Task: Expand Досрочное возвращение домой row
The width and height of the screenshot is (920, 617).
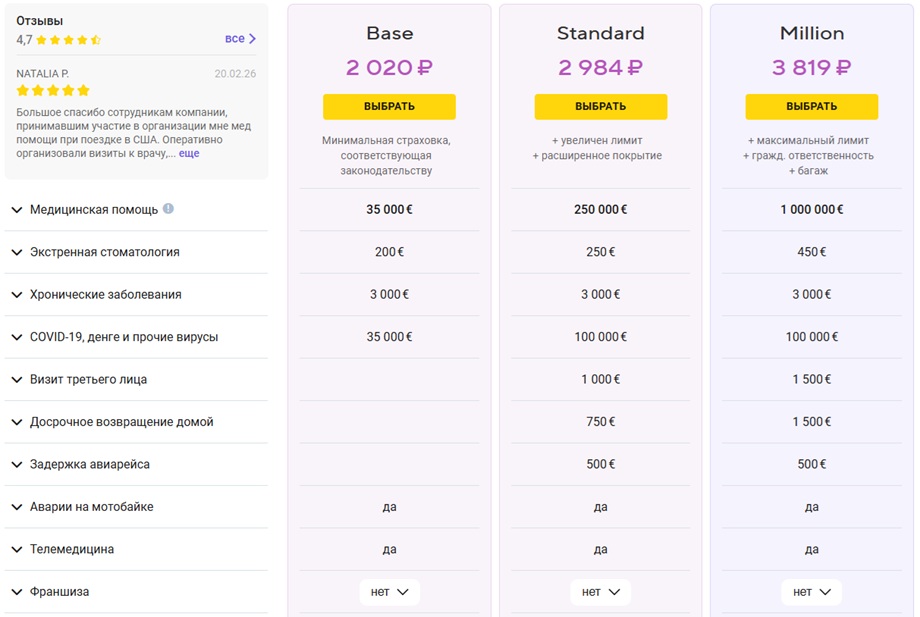Action: 136,422
